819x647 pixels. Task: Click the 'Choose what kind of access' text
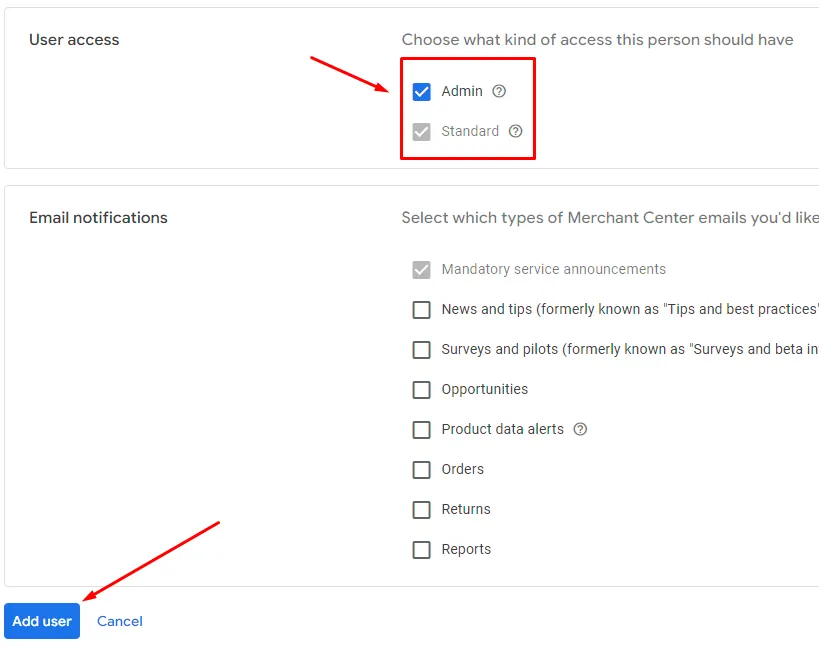pos(597,40)
